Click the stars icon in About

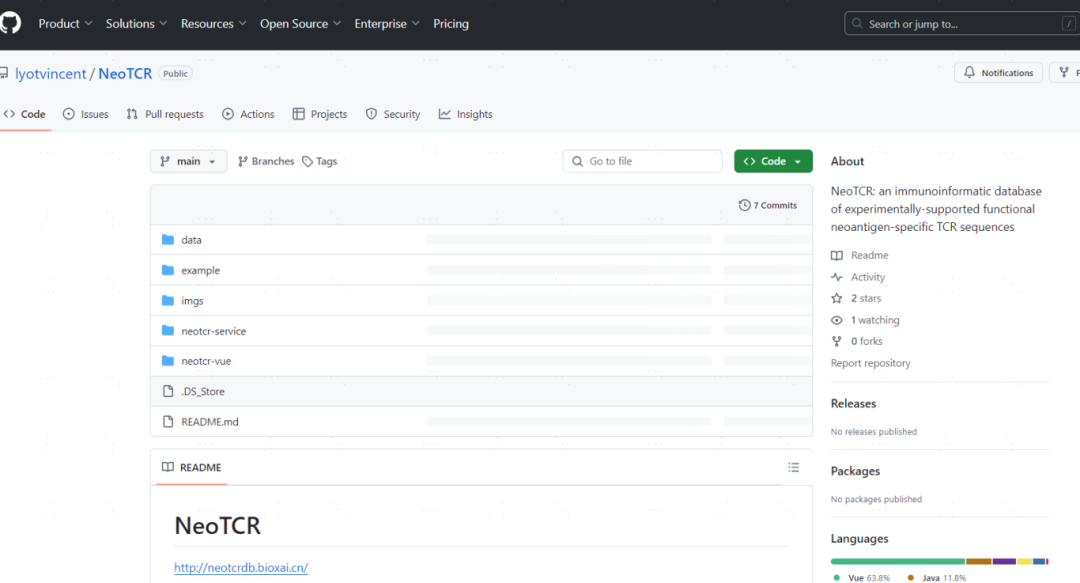(x=837, y=299)
